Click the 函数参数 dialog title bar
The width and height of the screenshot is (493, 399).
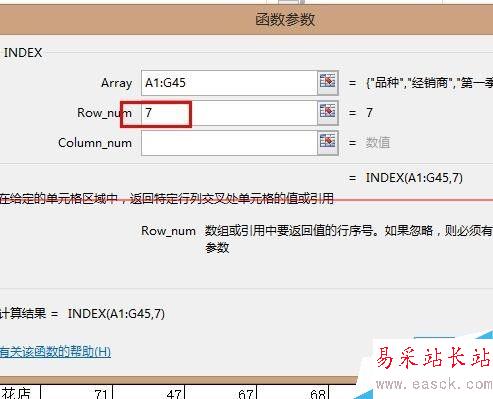point(246,20)
